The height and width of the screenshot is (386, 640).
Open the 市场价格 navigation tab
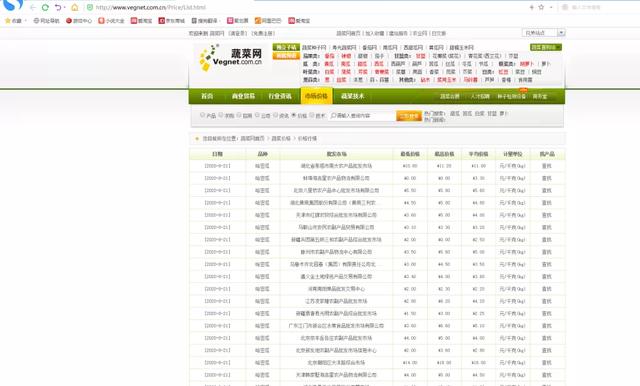point(316,96)
